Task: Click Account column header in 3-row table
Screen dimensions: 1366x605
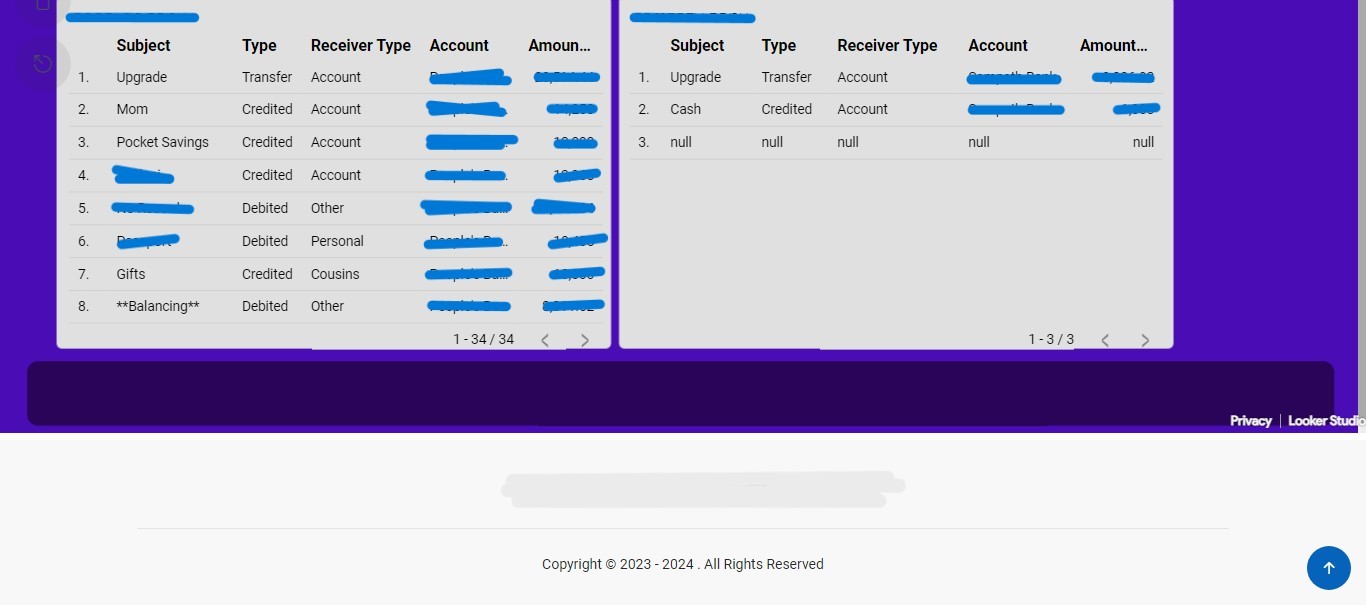Action: coord(997,46)
